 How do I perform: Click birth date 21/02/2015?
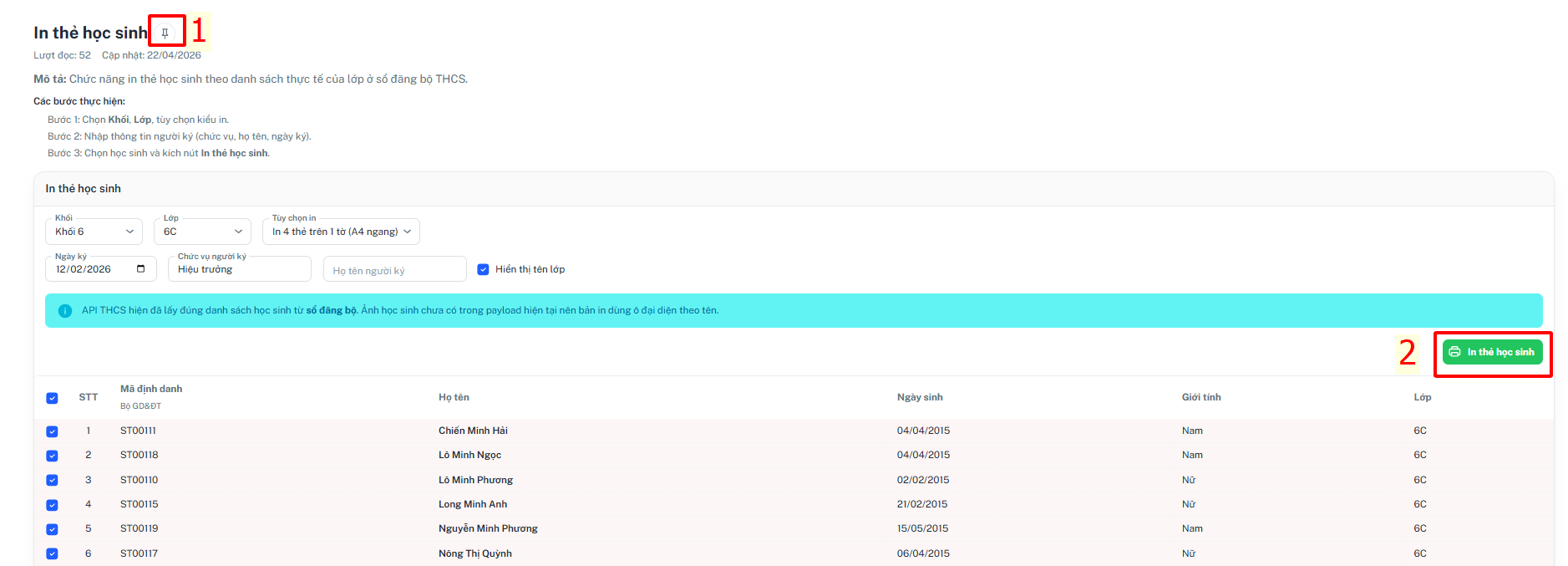(922, 504)
